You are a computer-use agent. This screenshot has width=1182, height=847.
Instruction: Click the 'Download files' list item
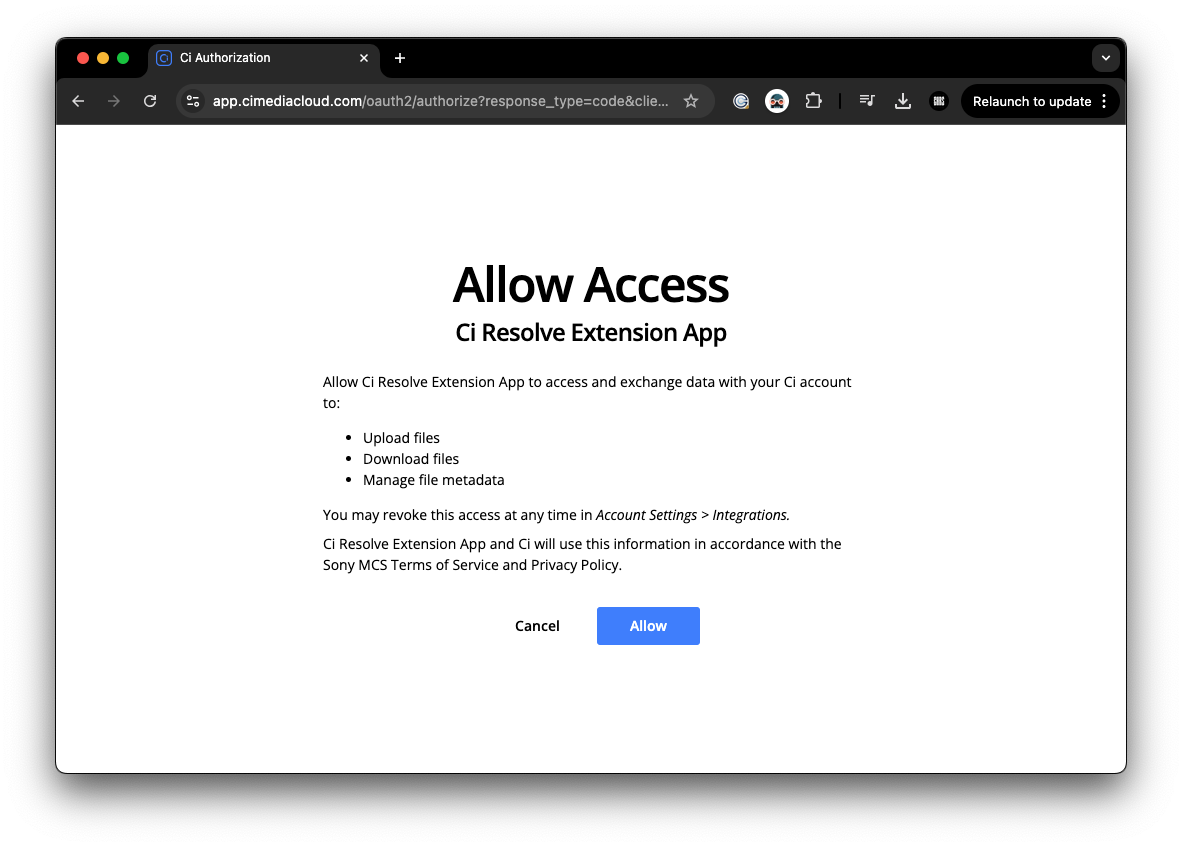click(411, 459)
